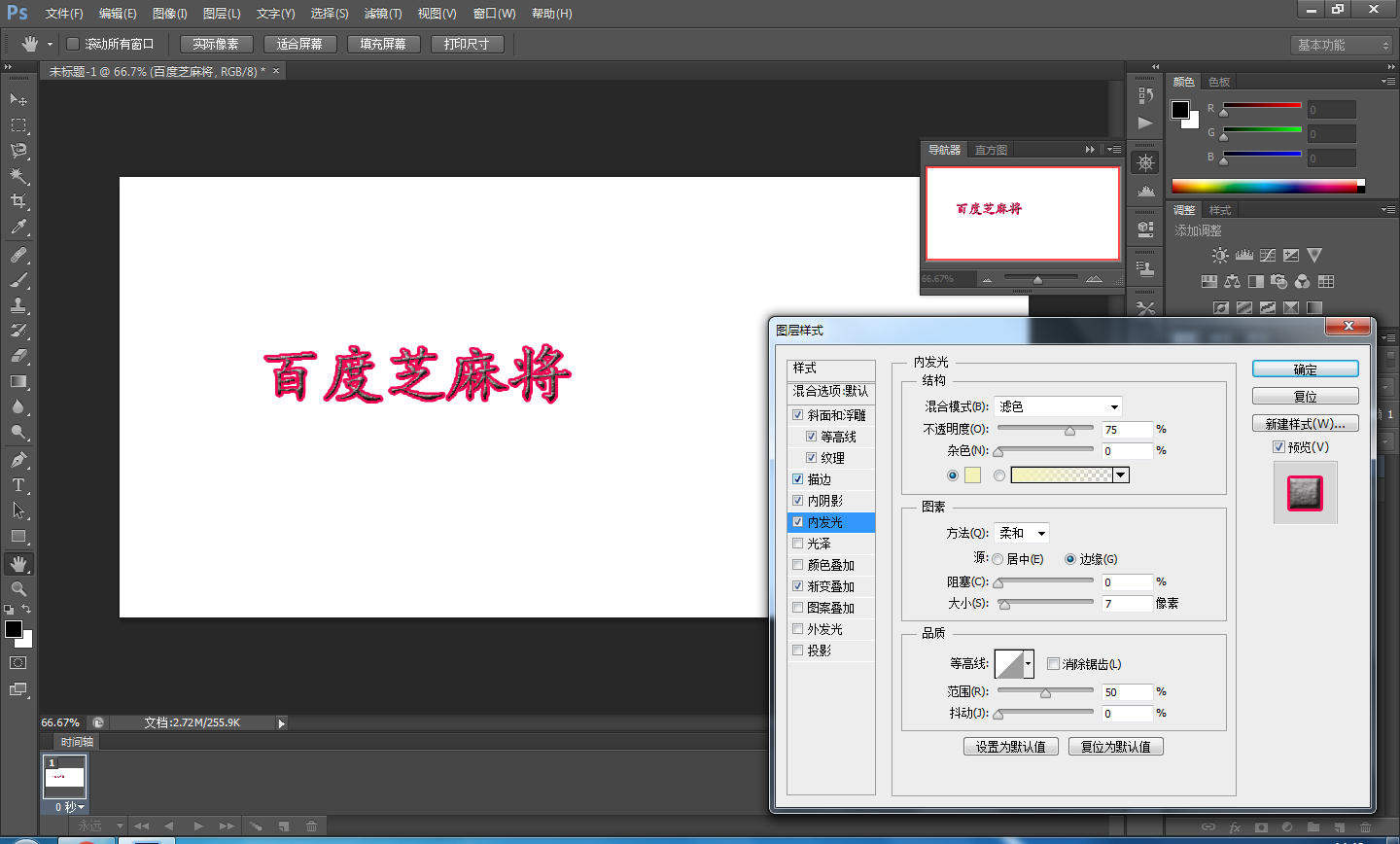Enable 滚动所有窗口 checkbox

[x=73, y=44]
